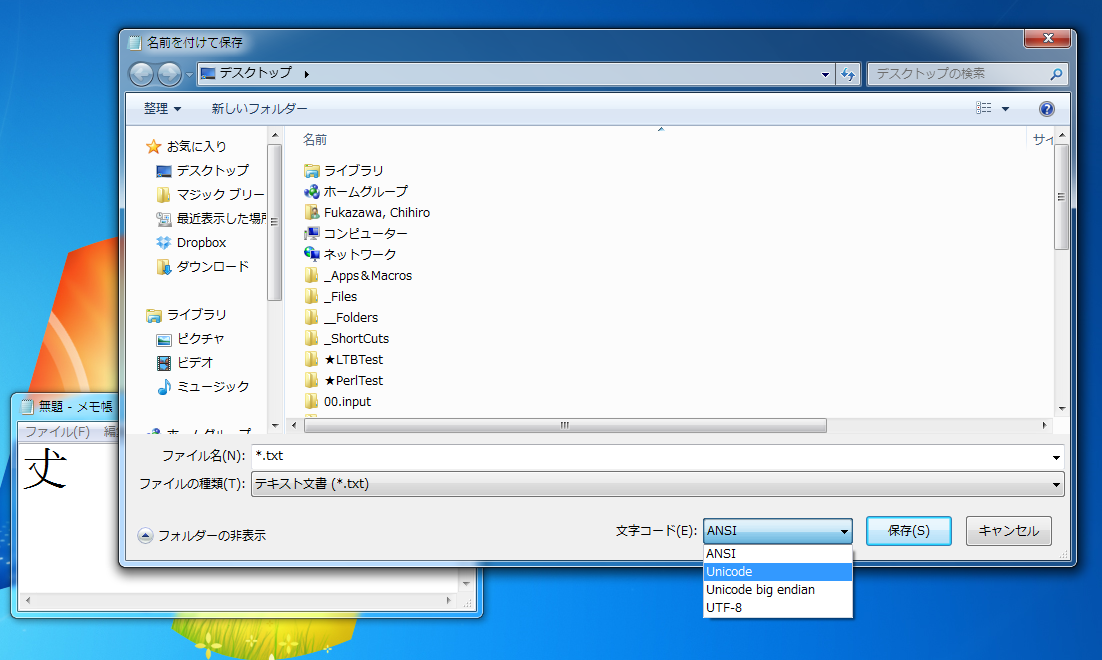Click the ピクチャ library icon
Viewport: 1102px width, 660px height.
pyautogui.click(x=164, y=339)
